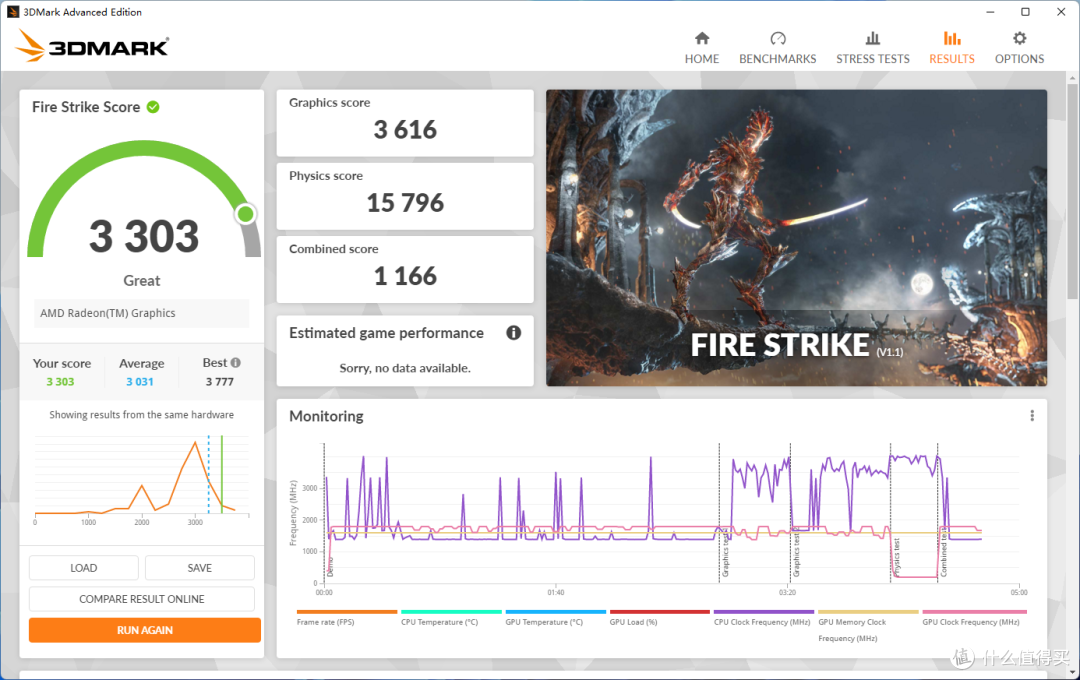The width and height of the screenshot is (1080, 680).
Task: Toggle the GPU Memory Clock Frequency legend
Action: pyautogui.click(x=868, y=626)
